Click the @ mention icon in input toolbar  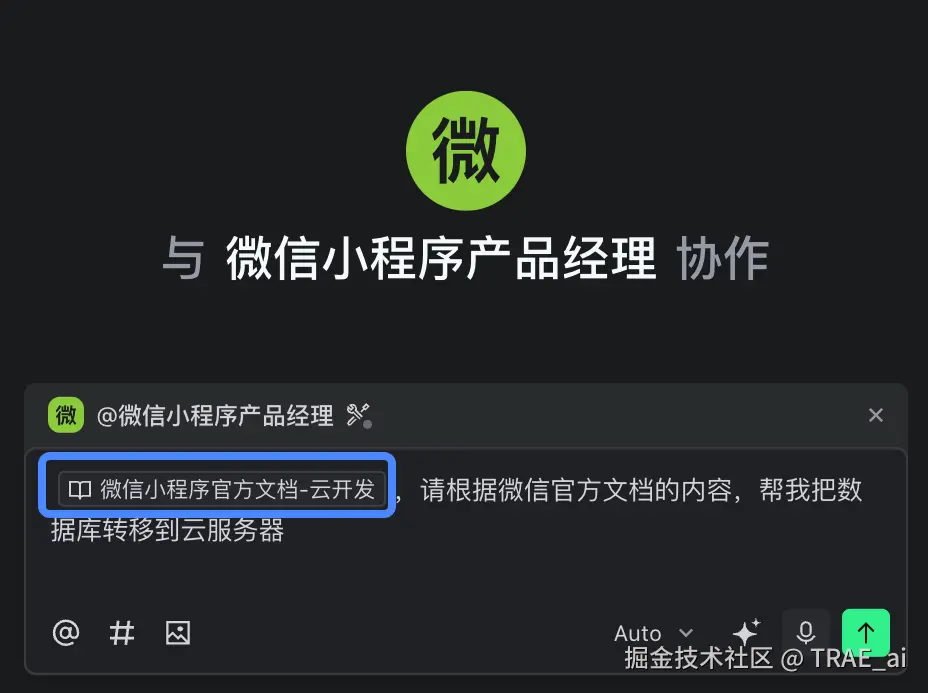(x=66, y=633)
